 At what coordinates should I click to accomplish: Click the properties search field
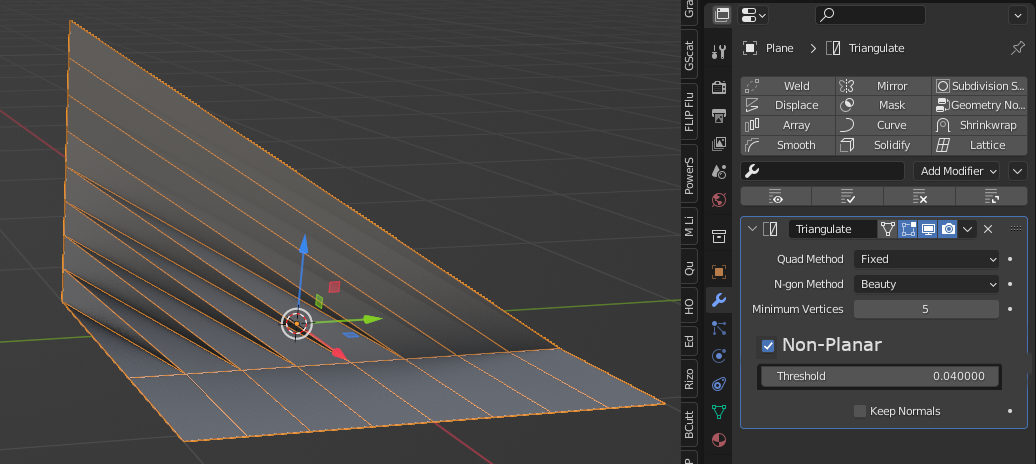[x=870, y=15]
